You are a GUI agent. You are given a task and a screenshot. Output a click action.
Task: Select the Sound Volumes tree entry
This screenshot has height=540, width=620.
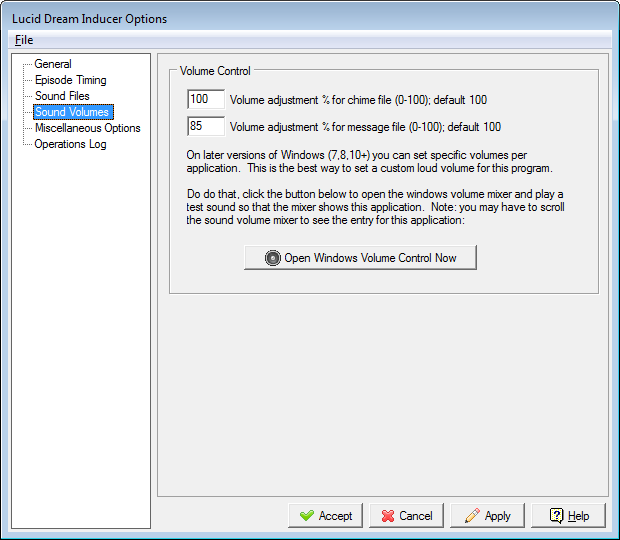(72, 112)
